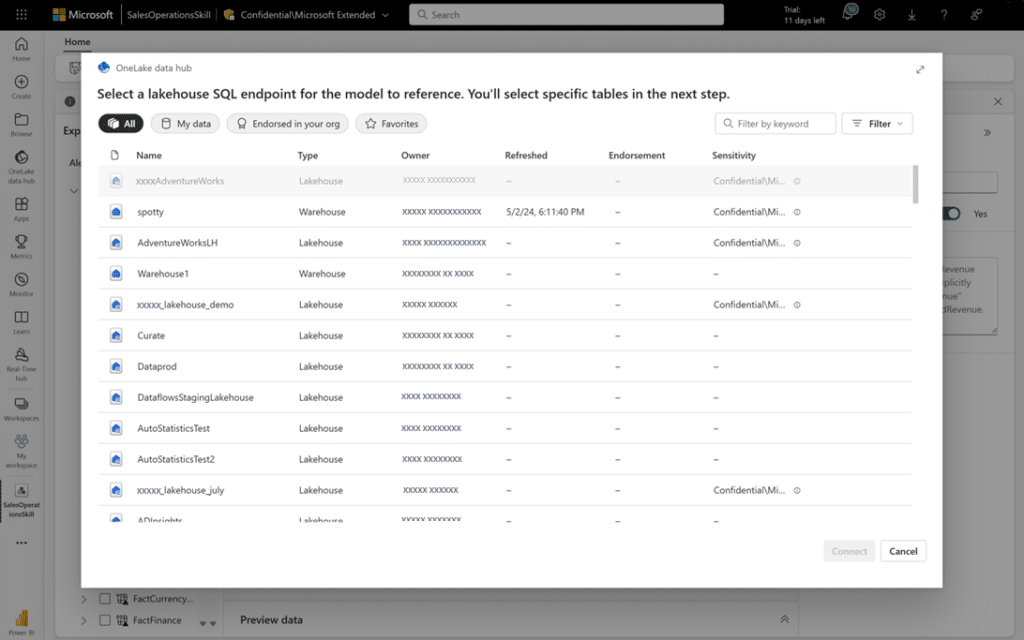1024x640 pixels.
Task: Open Monitor in the left sidebar
Action: [21, 285]
